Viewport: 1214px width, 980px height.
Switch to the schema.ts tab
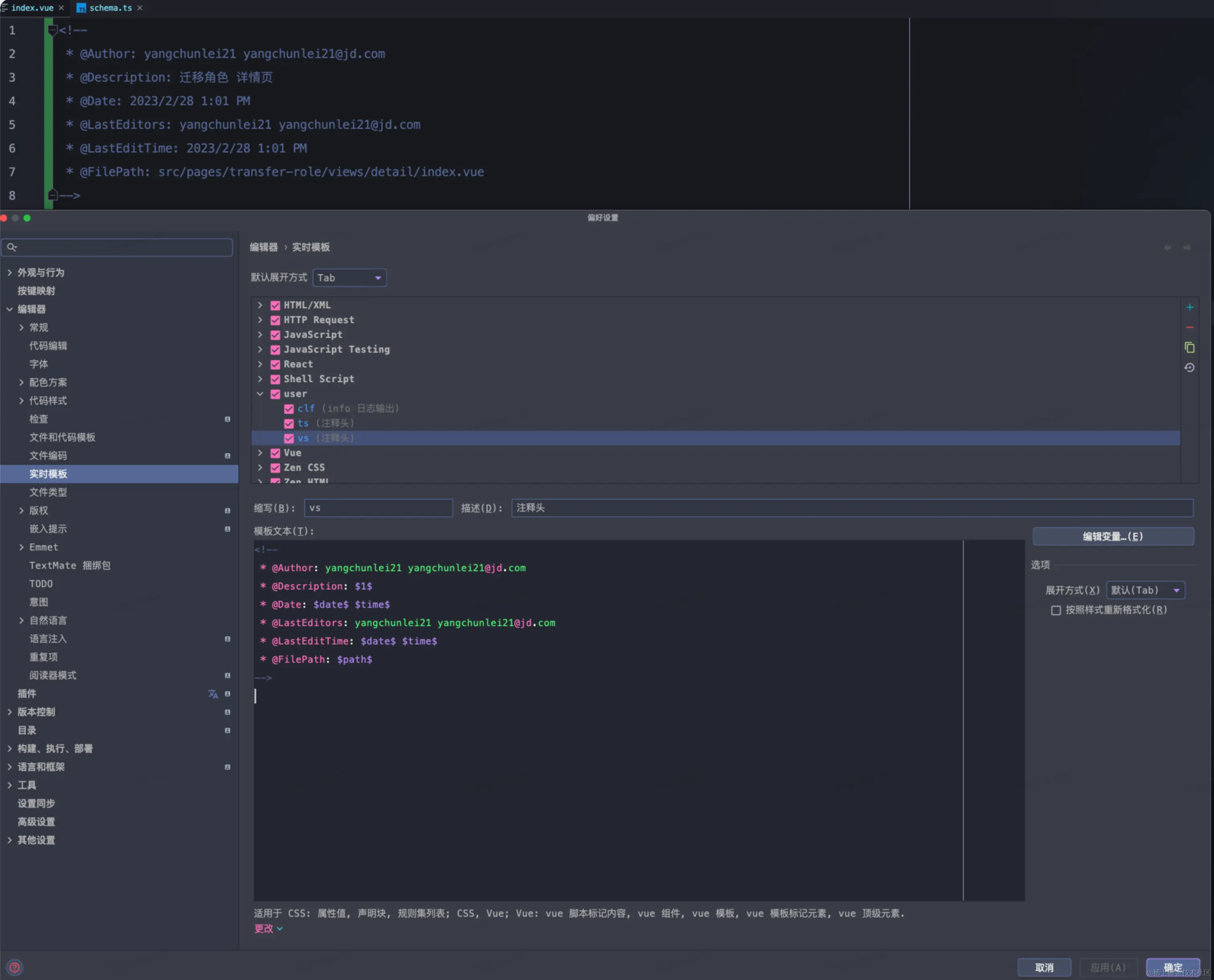coord(110,8)
